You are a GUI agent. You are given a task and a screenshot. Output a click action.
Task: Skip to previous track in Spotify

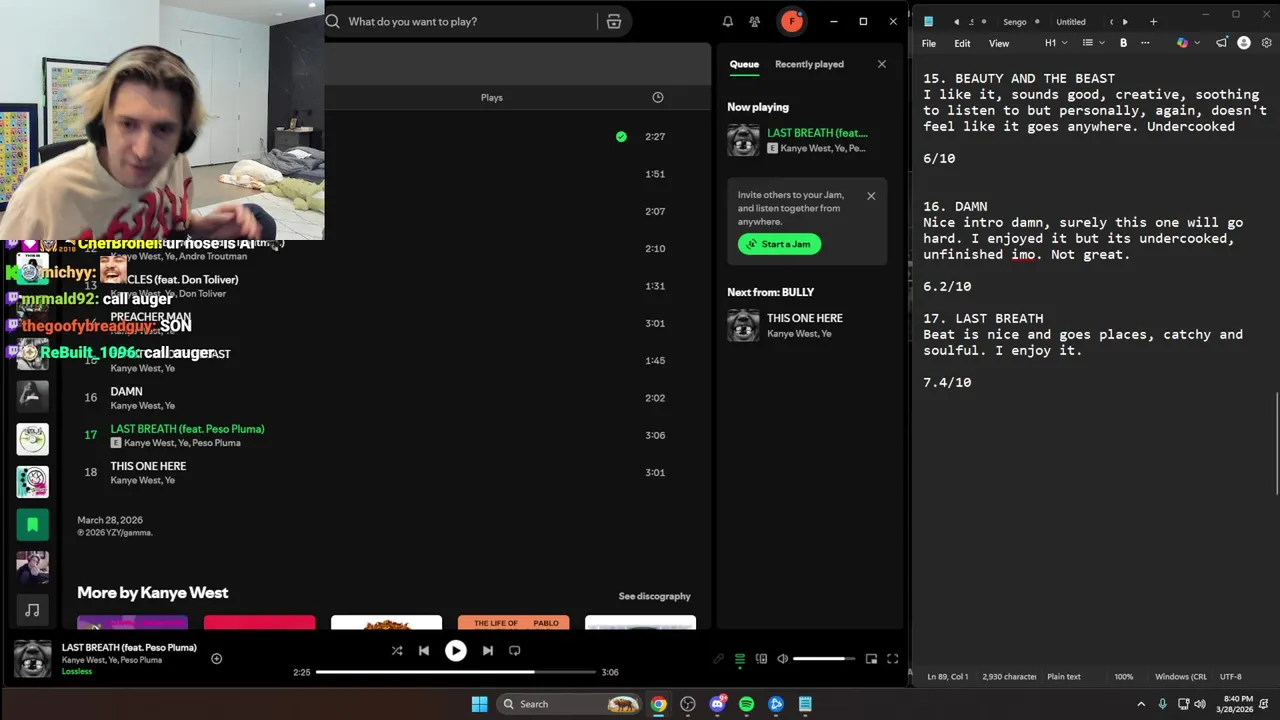point(424,650)
